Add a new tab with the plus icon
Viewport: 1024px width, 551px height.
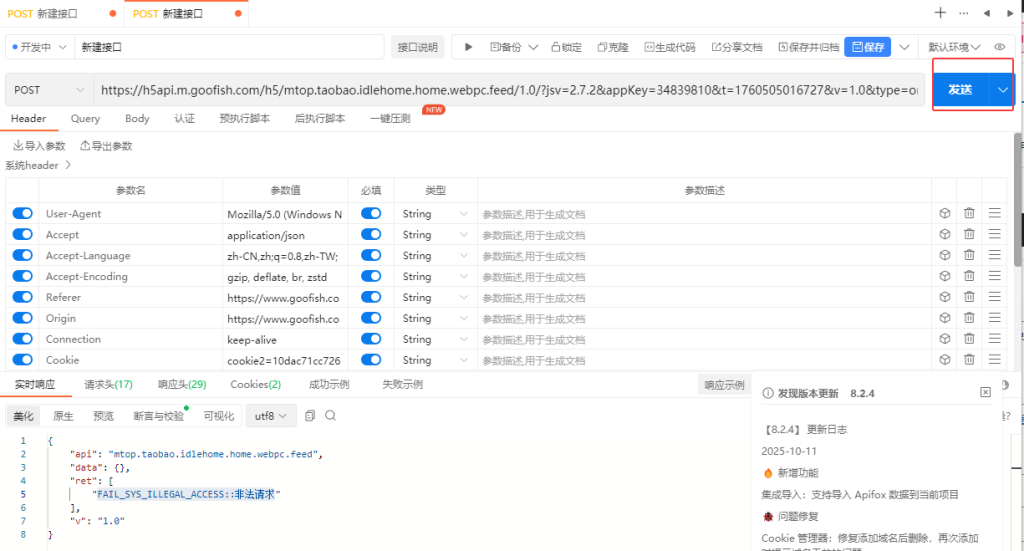(x=940, y=12)
